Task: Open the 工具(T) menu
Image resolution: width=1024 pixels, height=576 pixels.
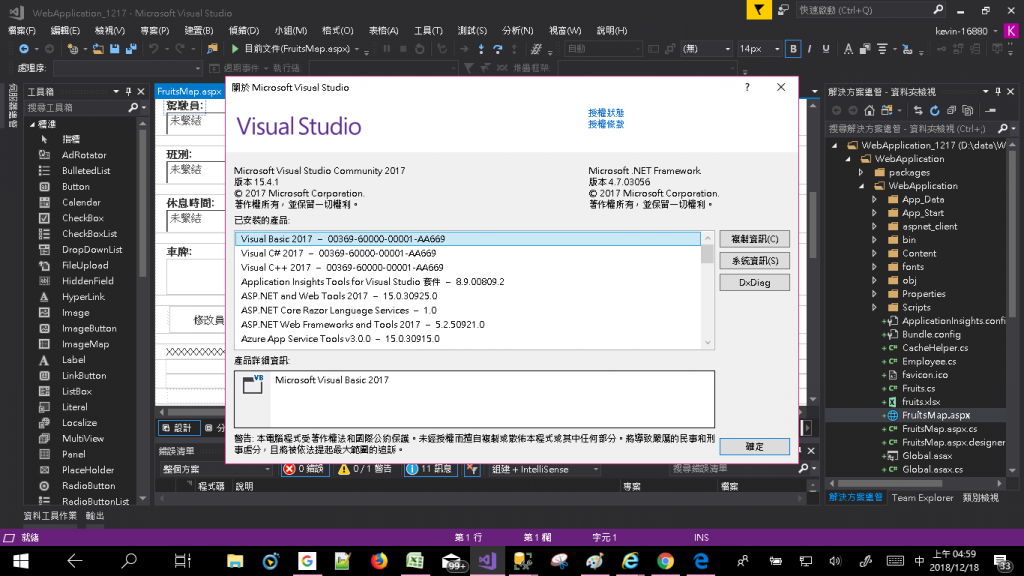Action: click(x=428, y=31)
